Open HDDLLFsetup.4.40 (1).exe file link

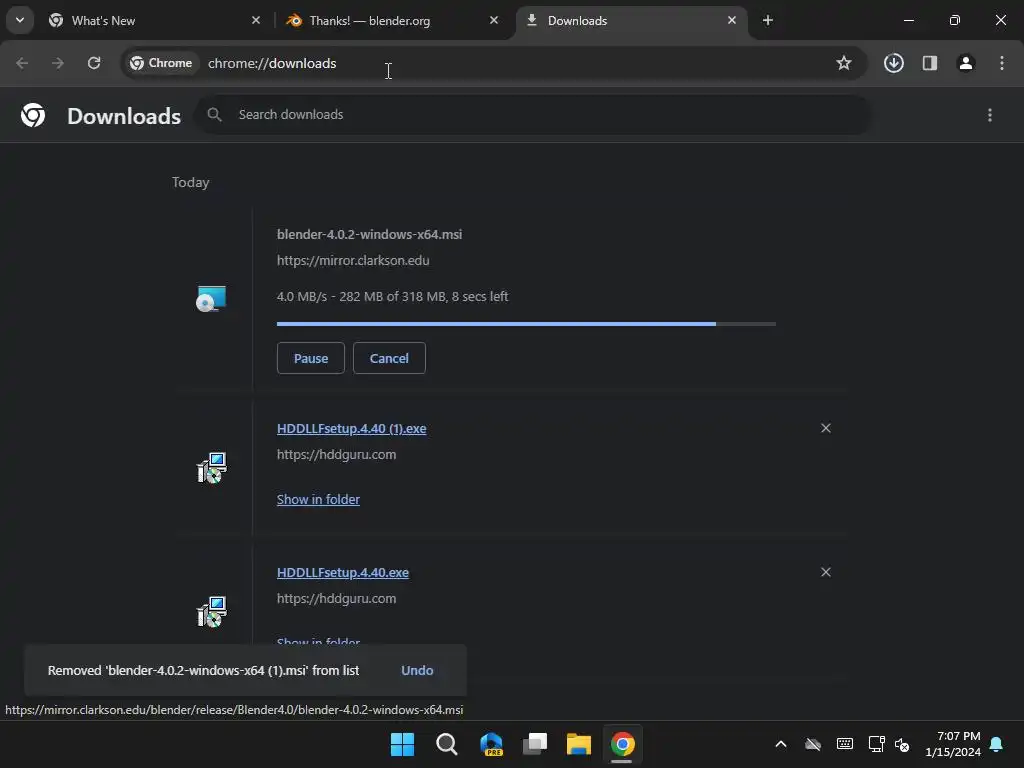point(351,429)
